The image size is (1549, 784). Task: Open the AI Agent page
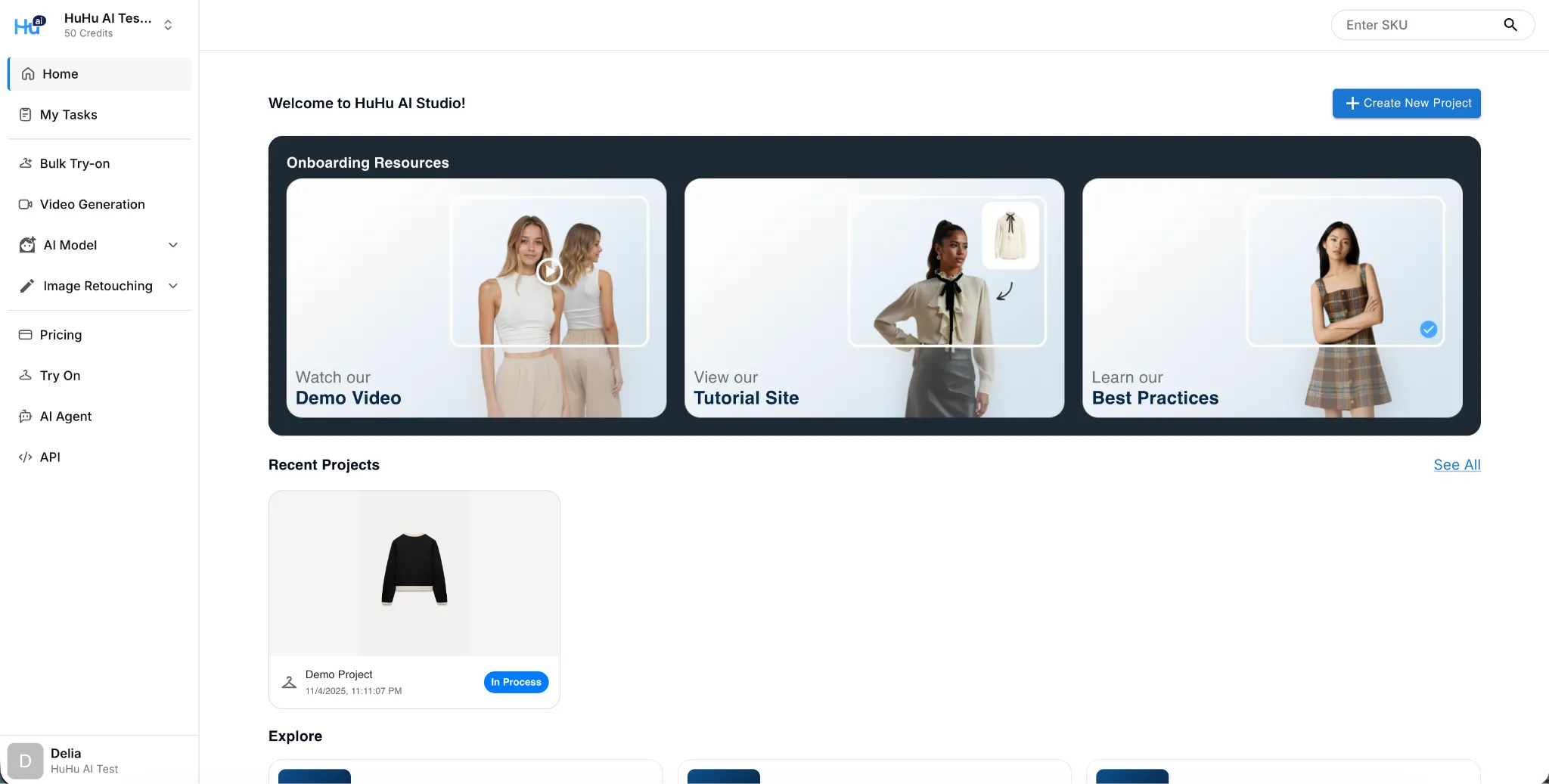click(x=99, y=417)
